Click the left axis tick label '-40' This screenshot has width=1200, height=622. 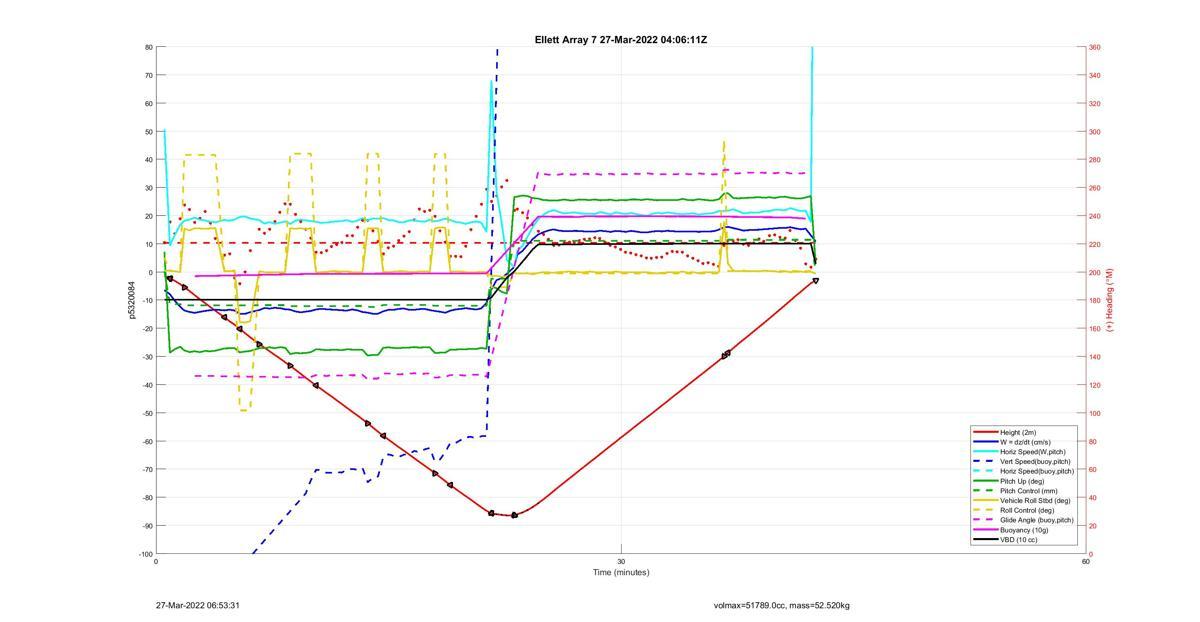(x=148, y=385)
